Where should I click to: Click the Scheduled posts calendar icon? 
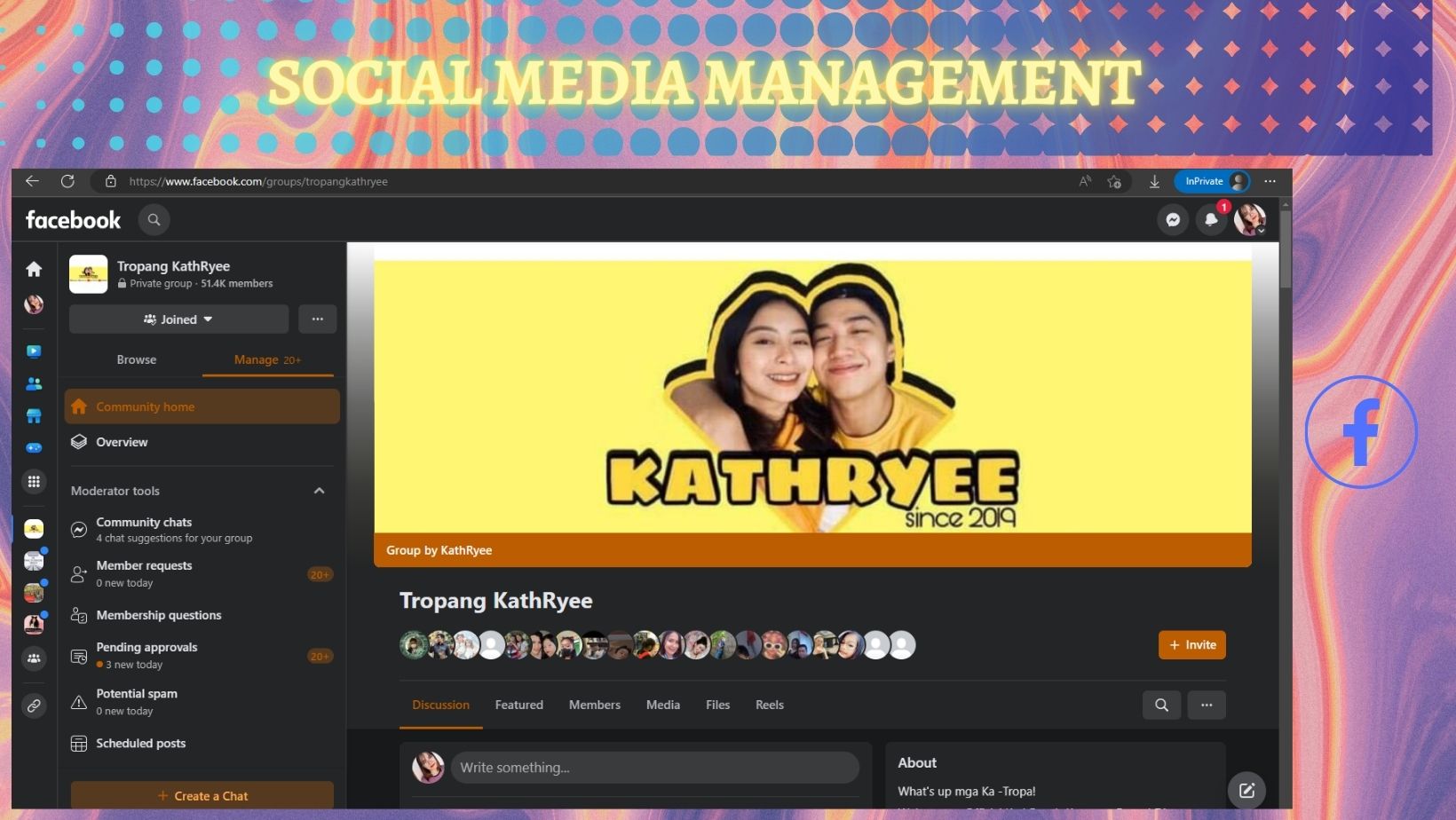tap(79, 744)
